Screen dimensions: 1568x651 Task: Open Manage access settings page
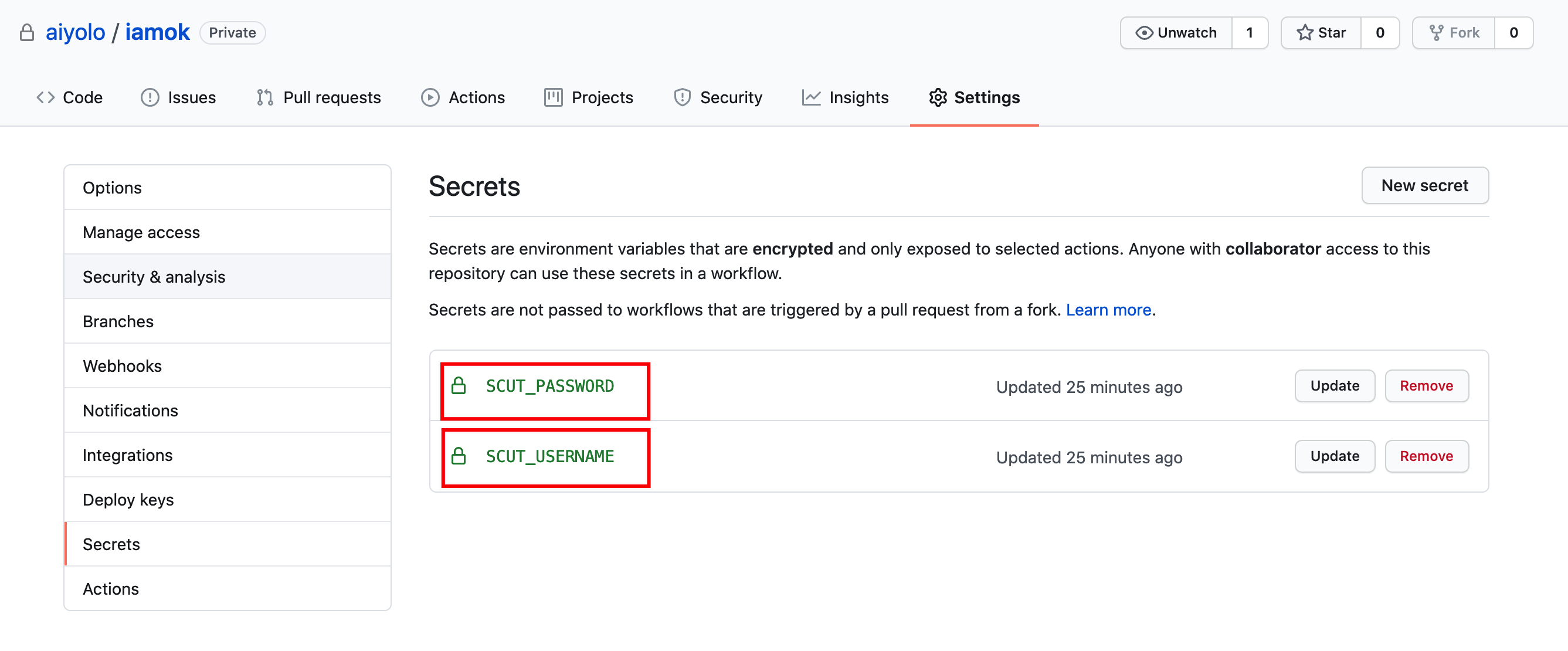tap(141, 232)
